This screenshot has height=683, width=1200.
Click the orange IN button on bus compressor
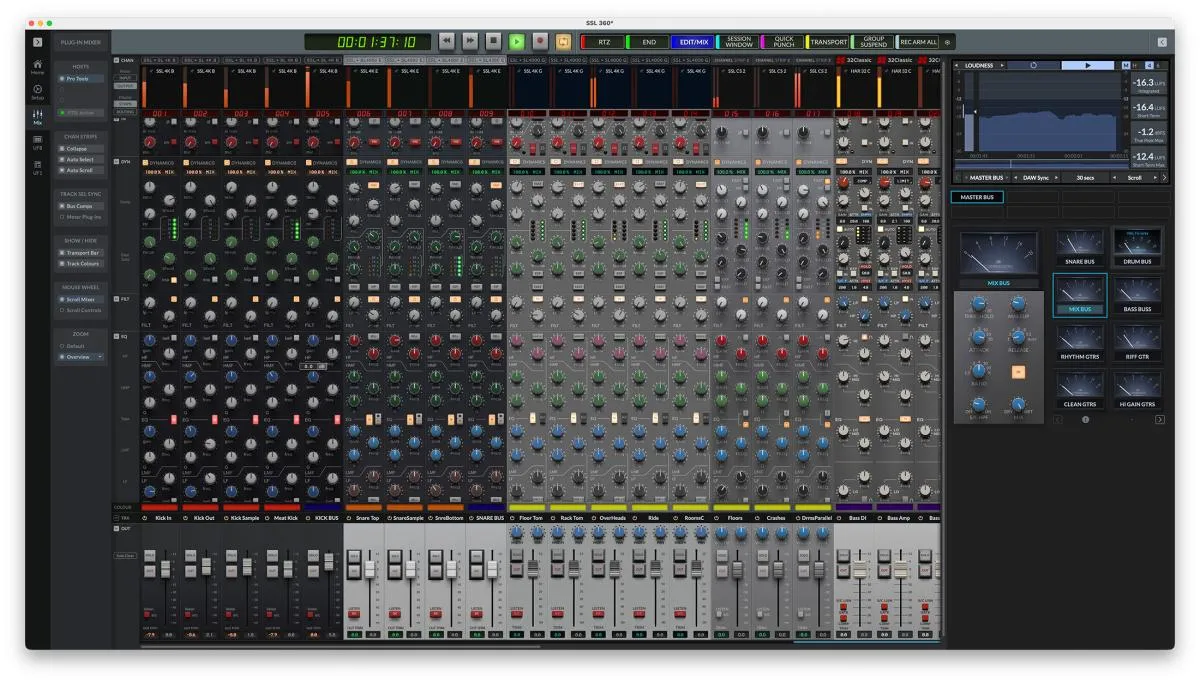coord(1019,372)
